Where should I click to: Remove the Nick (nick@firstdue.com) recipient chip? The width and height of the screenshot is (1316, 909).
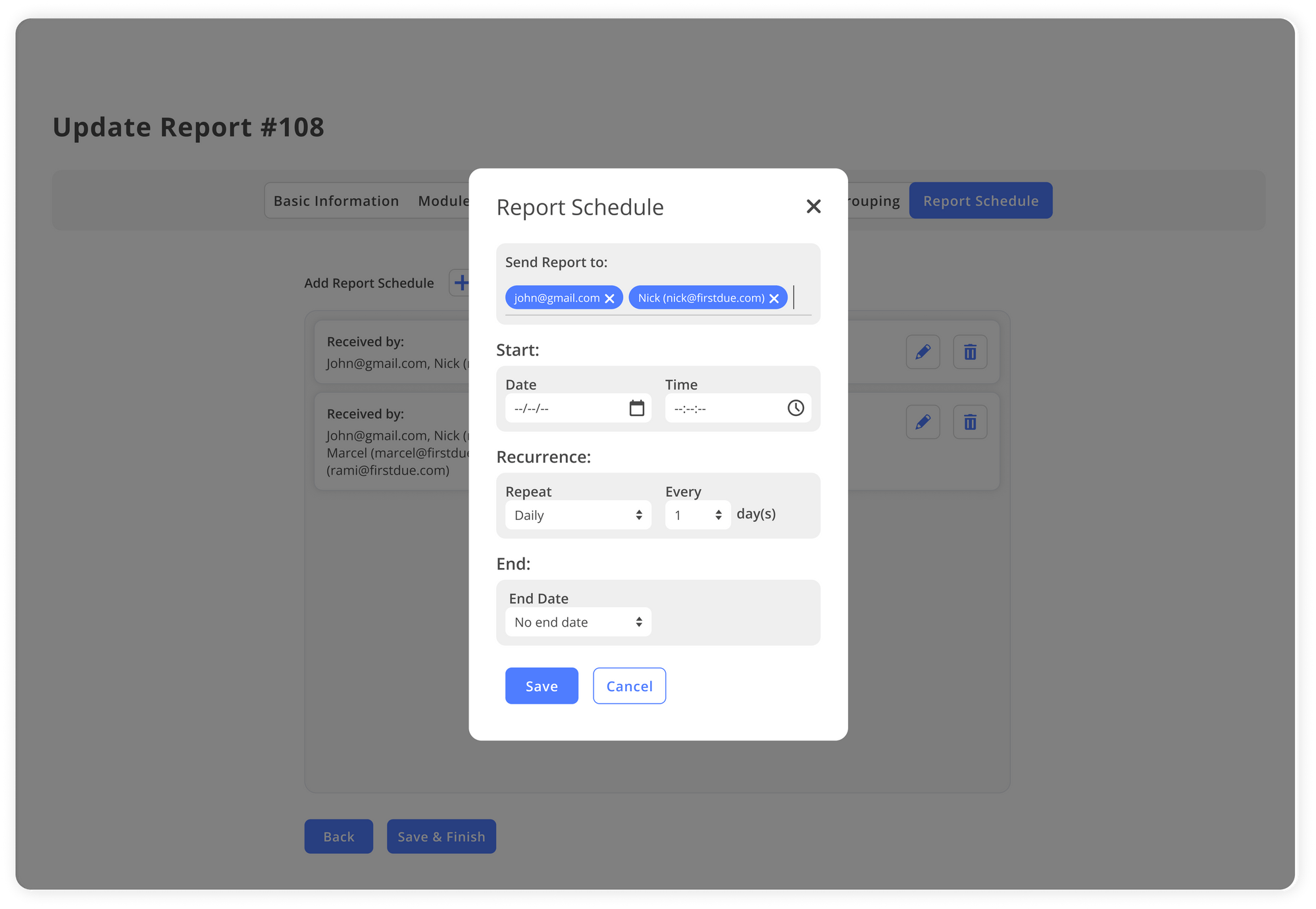(x=774, y=298)
